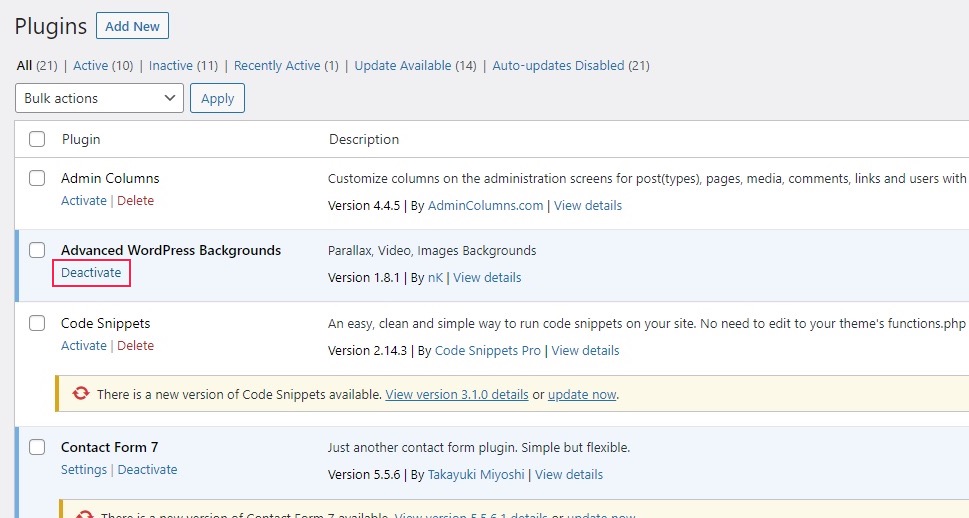The width and height of the screenshot is (969, 518).
Task: Open the Takayuki Miyoshi author link
Action: coord(476,475)
